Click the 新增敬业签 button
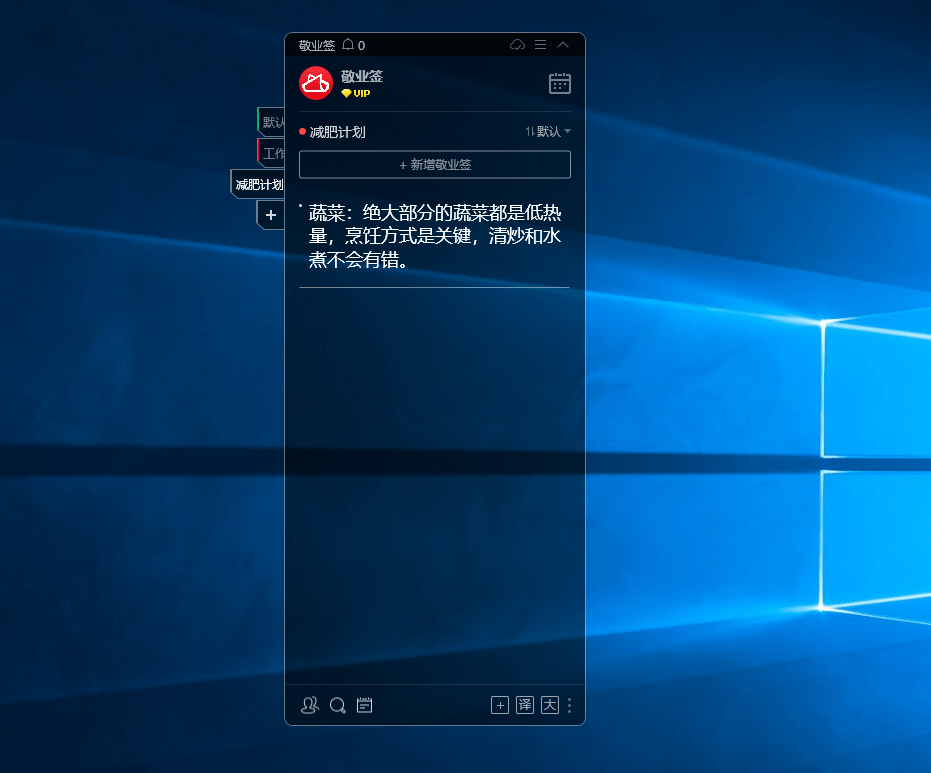This screenshot has width=931, height=773. [435, 164]
